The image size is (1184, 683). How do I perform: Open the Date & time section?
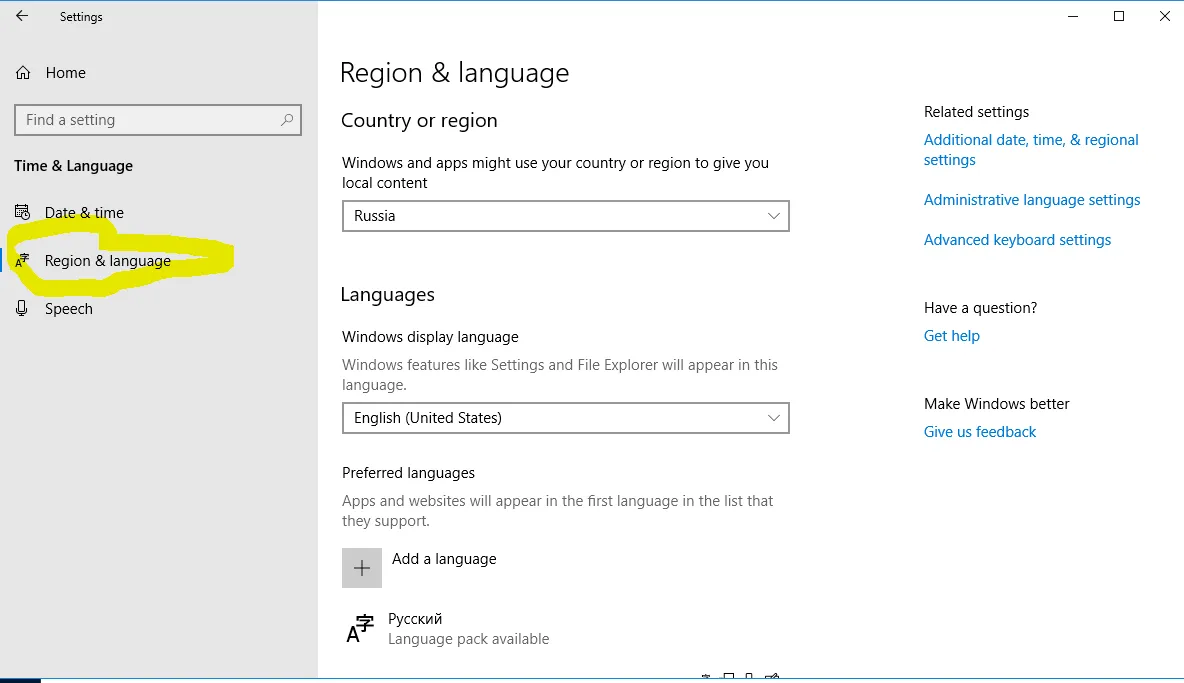point(69,213)
